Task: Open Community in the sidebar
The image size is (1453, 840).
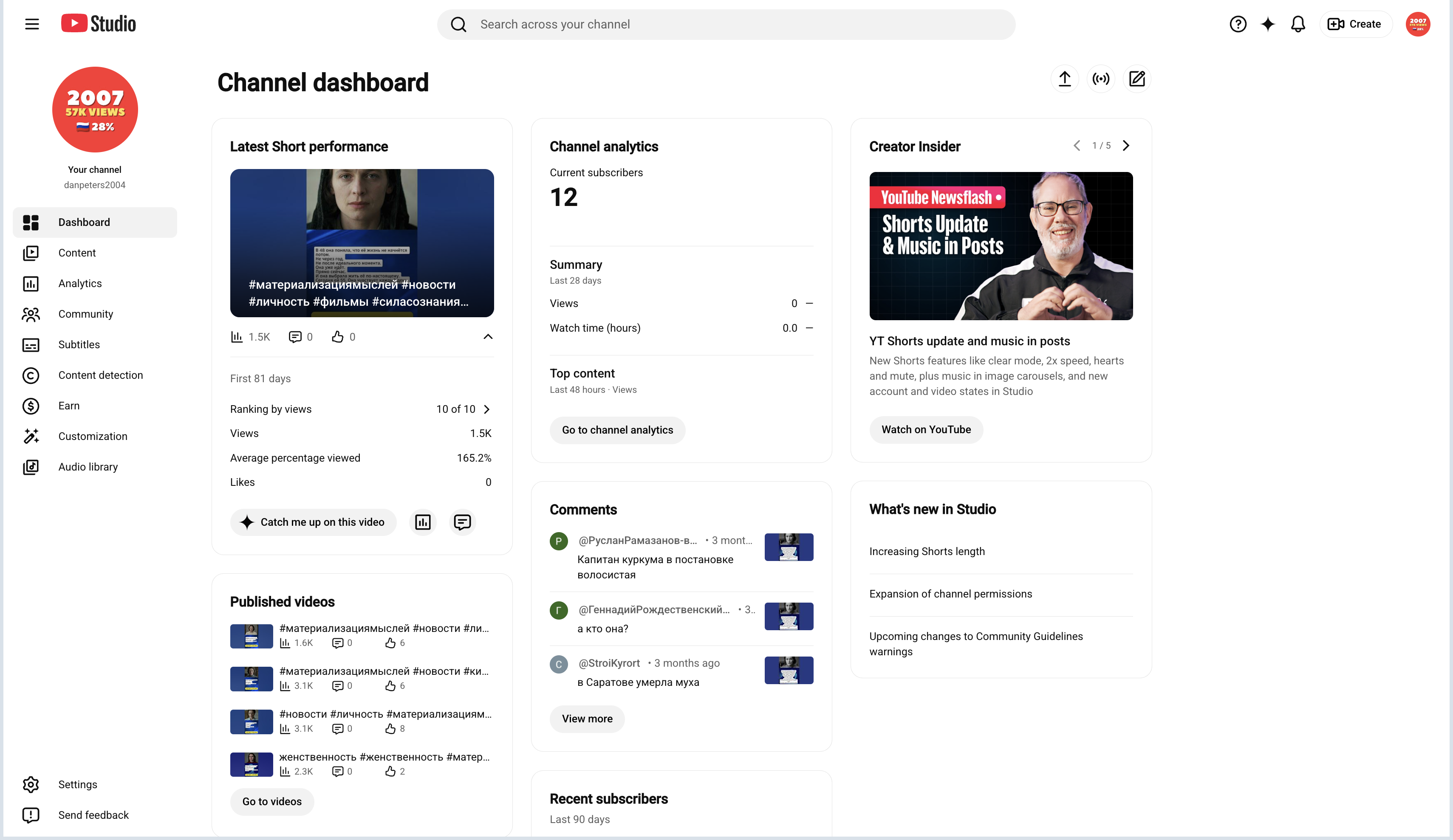Action: point(95,314)
